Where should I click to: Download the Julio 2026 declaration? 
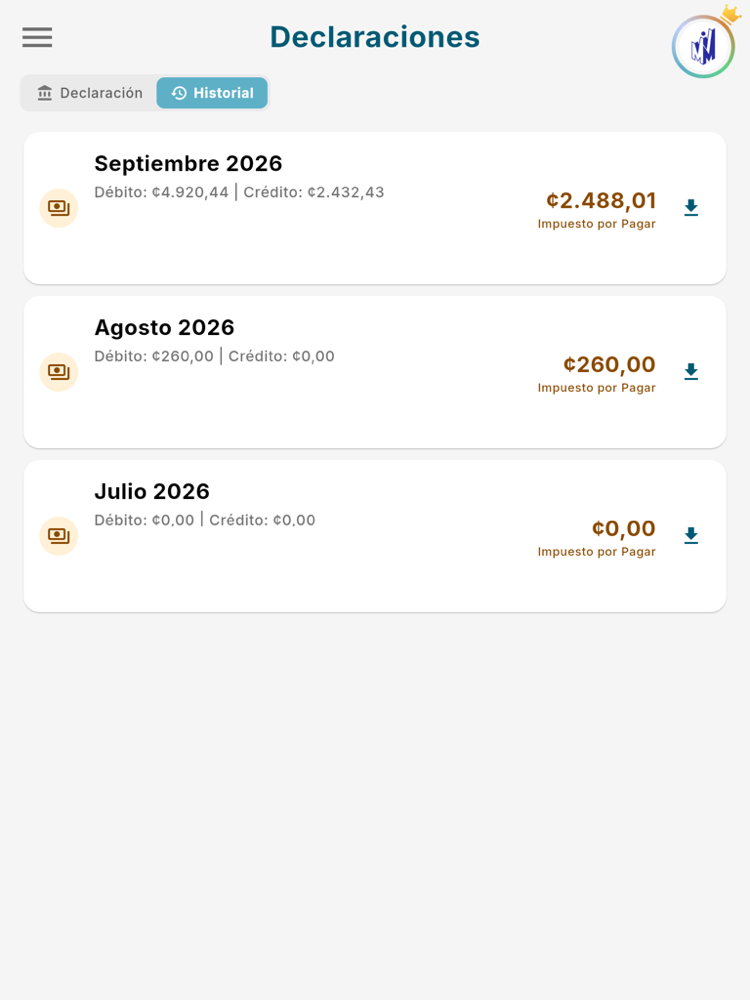click(x=691, y=536)
